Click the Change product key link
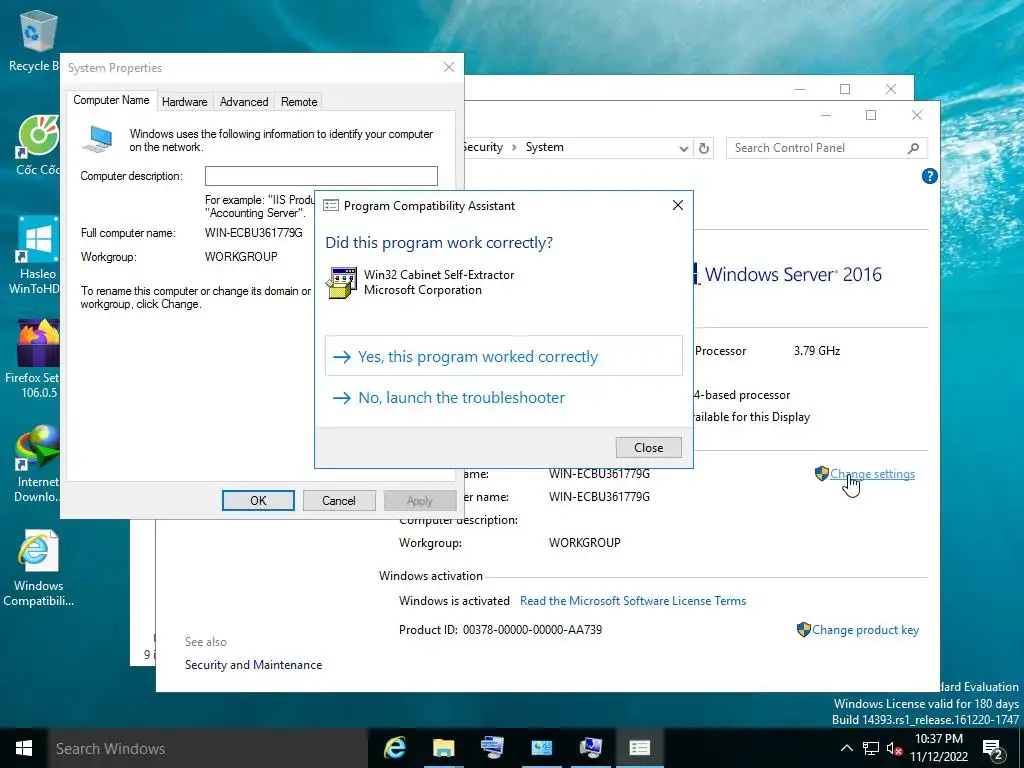 pos(865,630)
